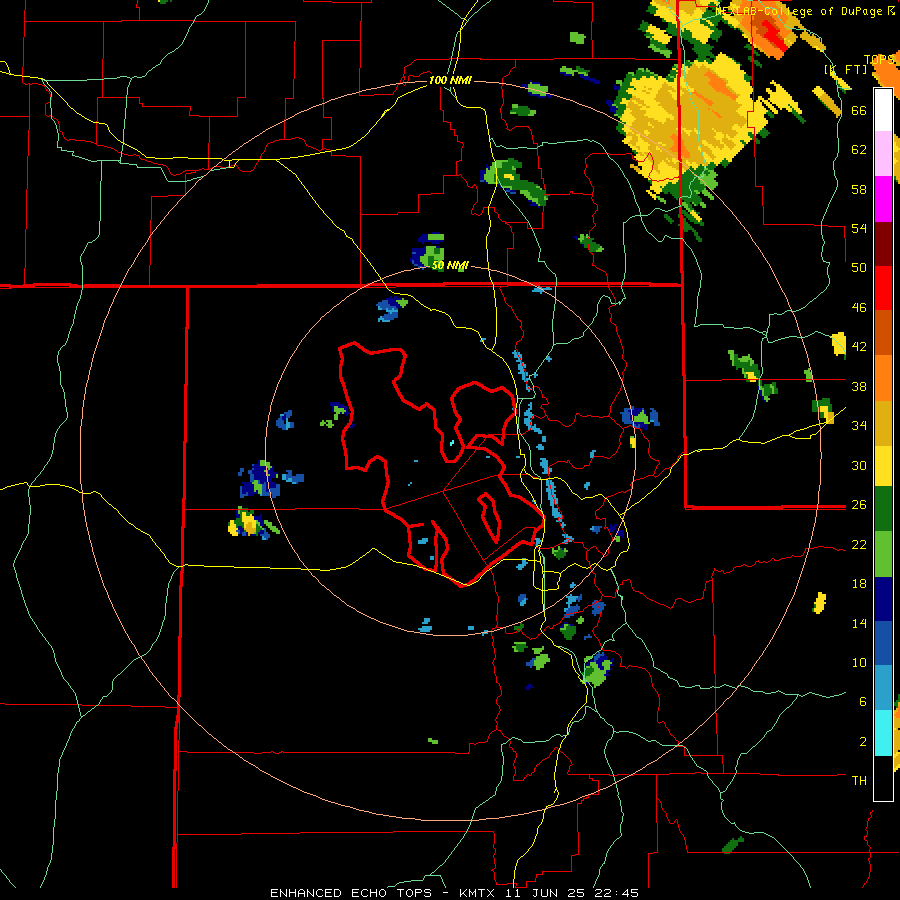Select the gold legend color band
The width and height of the screenshot is (900, 900).
click(883, 422)
